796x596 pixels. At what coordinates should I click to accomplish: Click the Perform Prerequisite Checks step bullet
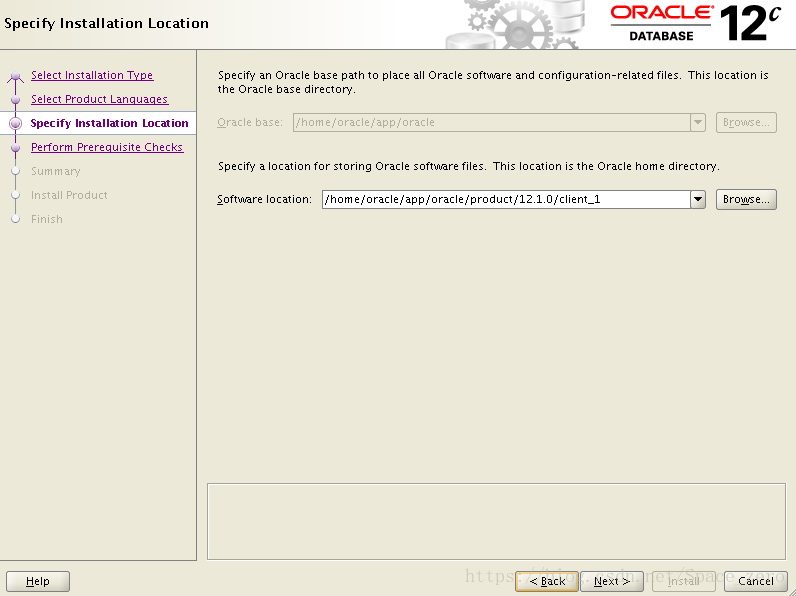(16, 147)
